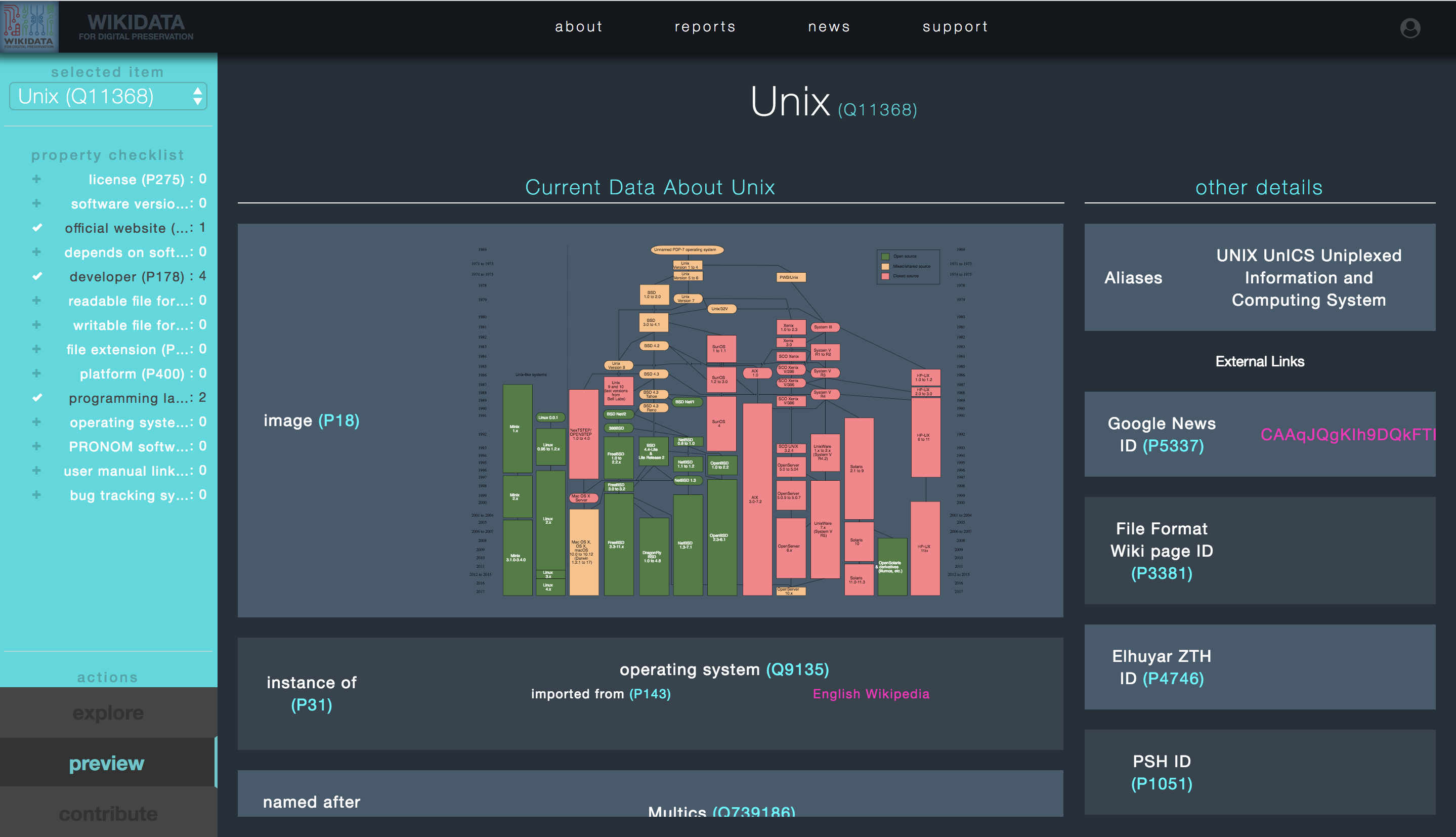
Task: Click the plus icon beside software version
Action: 37,203
